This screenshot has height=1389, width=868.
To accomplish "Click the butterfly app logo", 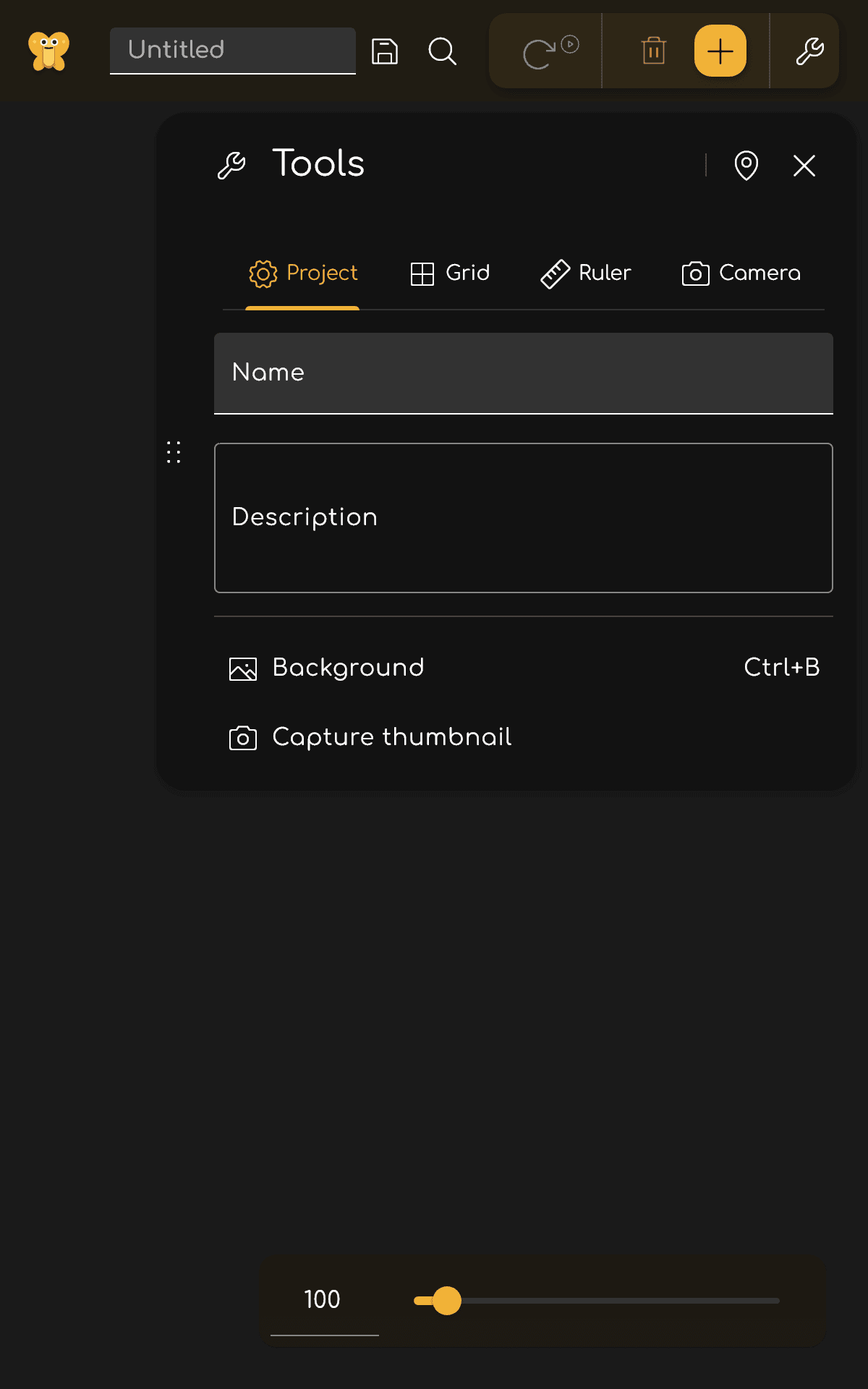I will [48, 51].
